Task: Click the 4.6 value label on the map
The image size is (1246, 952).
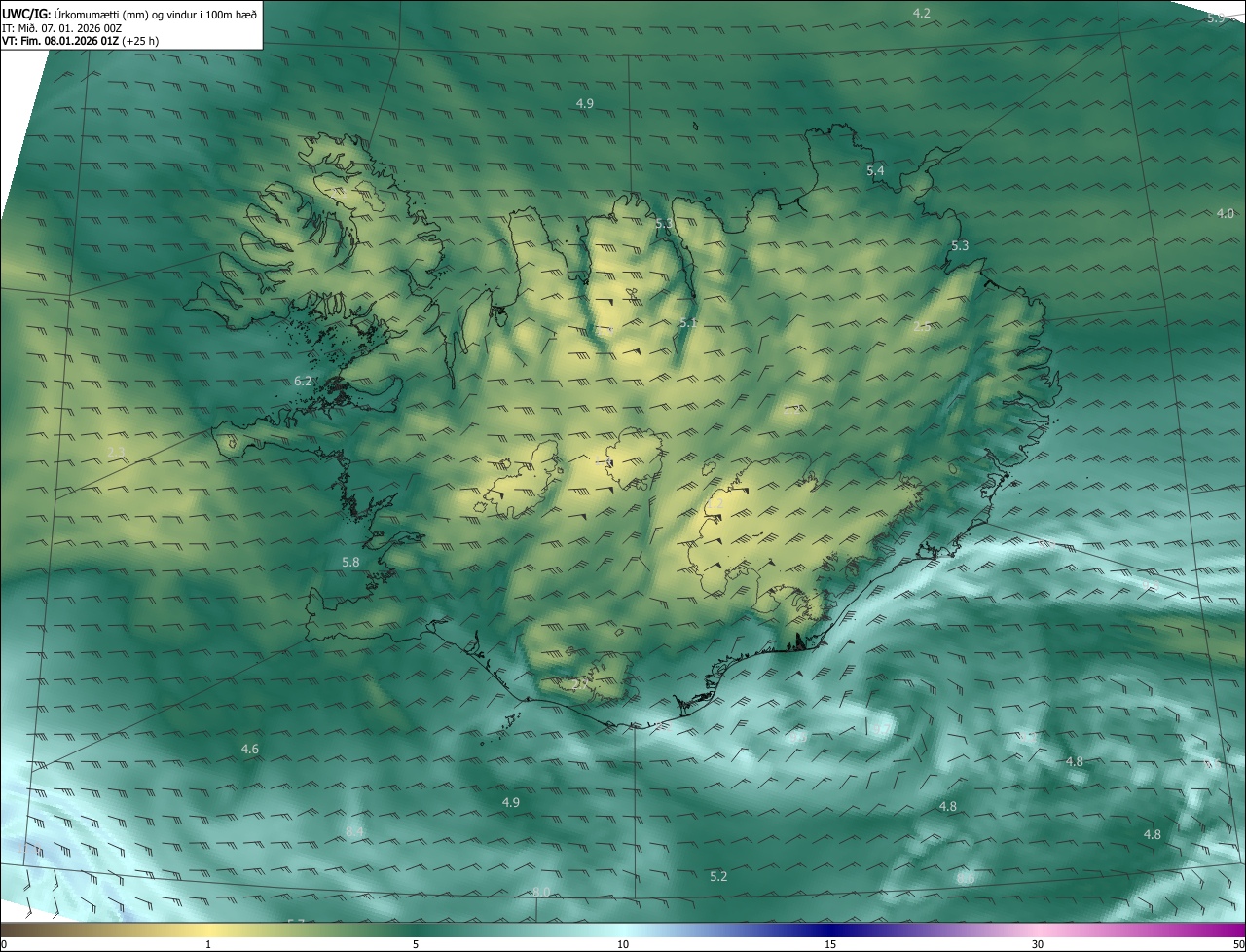Action: click(x=250, y=749)
